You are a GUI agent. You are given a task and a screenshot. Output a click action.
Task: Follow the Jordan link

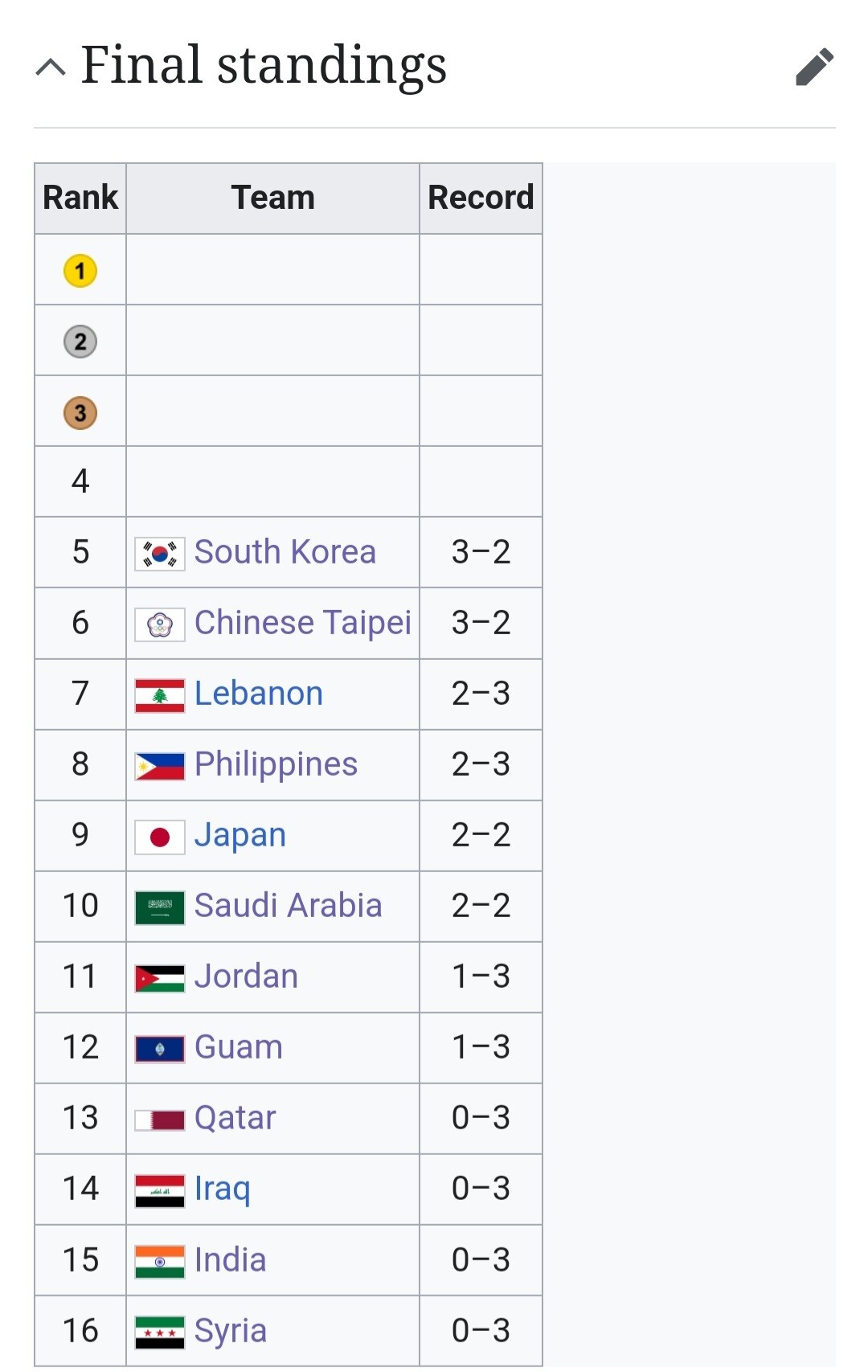(x=246, y=977)
